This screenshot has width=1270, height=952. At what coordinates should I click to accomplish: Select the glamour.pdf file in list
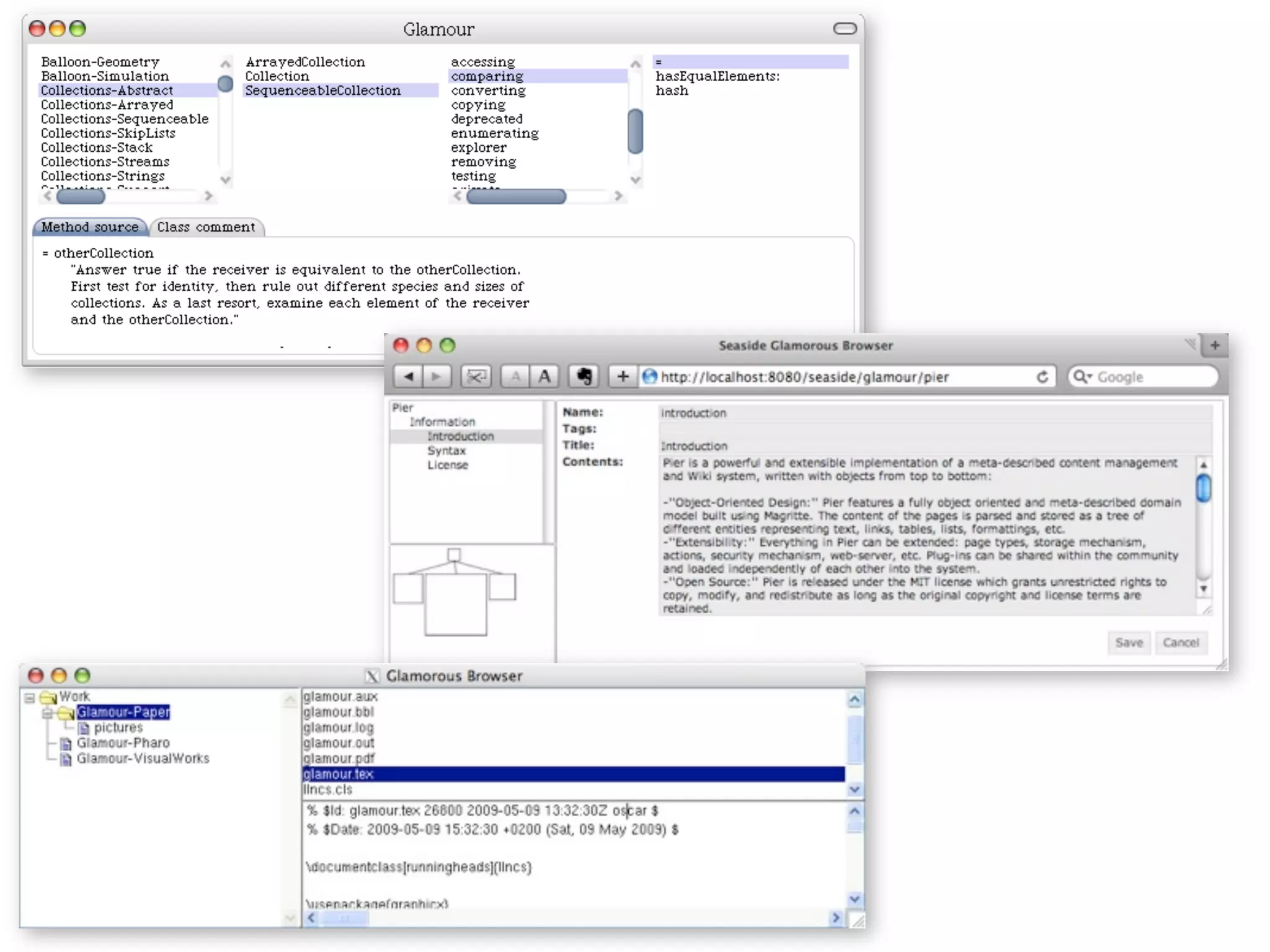coord(339,759)
